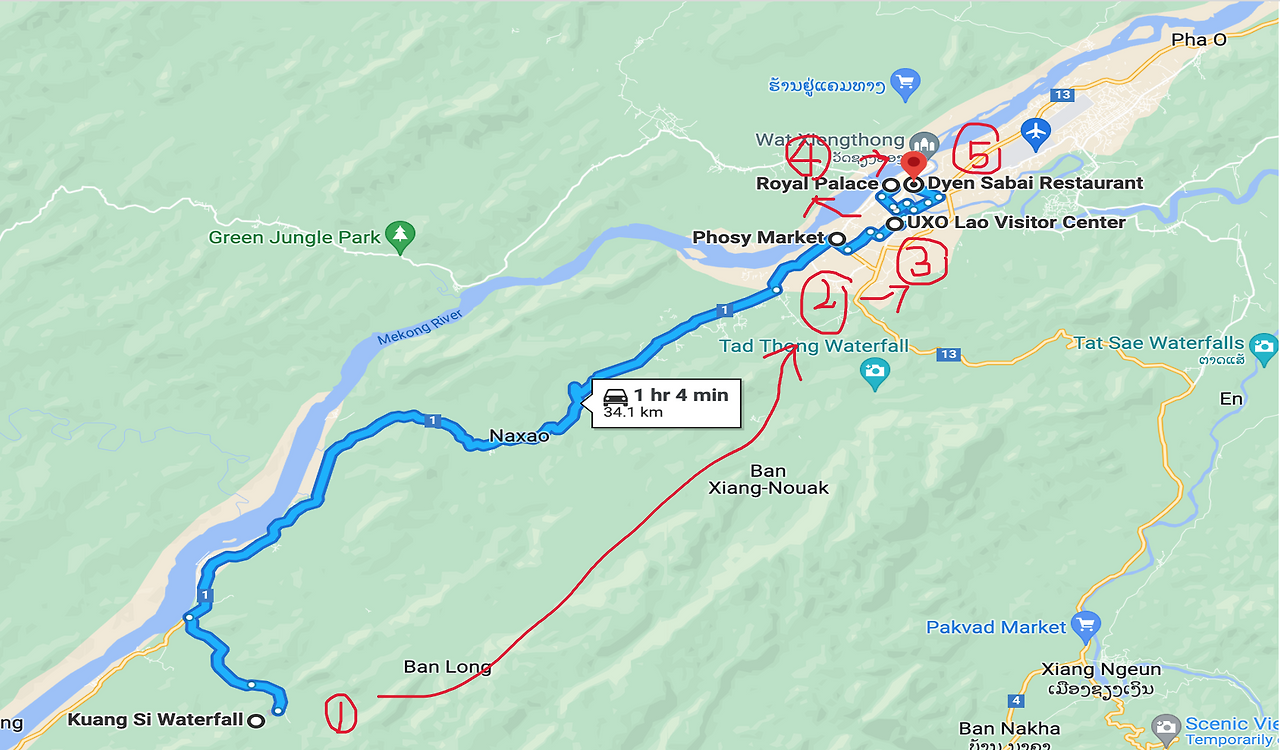Click the UXO Lao Visitor Center waypoint
Image resolution: width=1280 pixels, height=750 pixels.
(894, 223)
